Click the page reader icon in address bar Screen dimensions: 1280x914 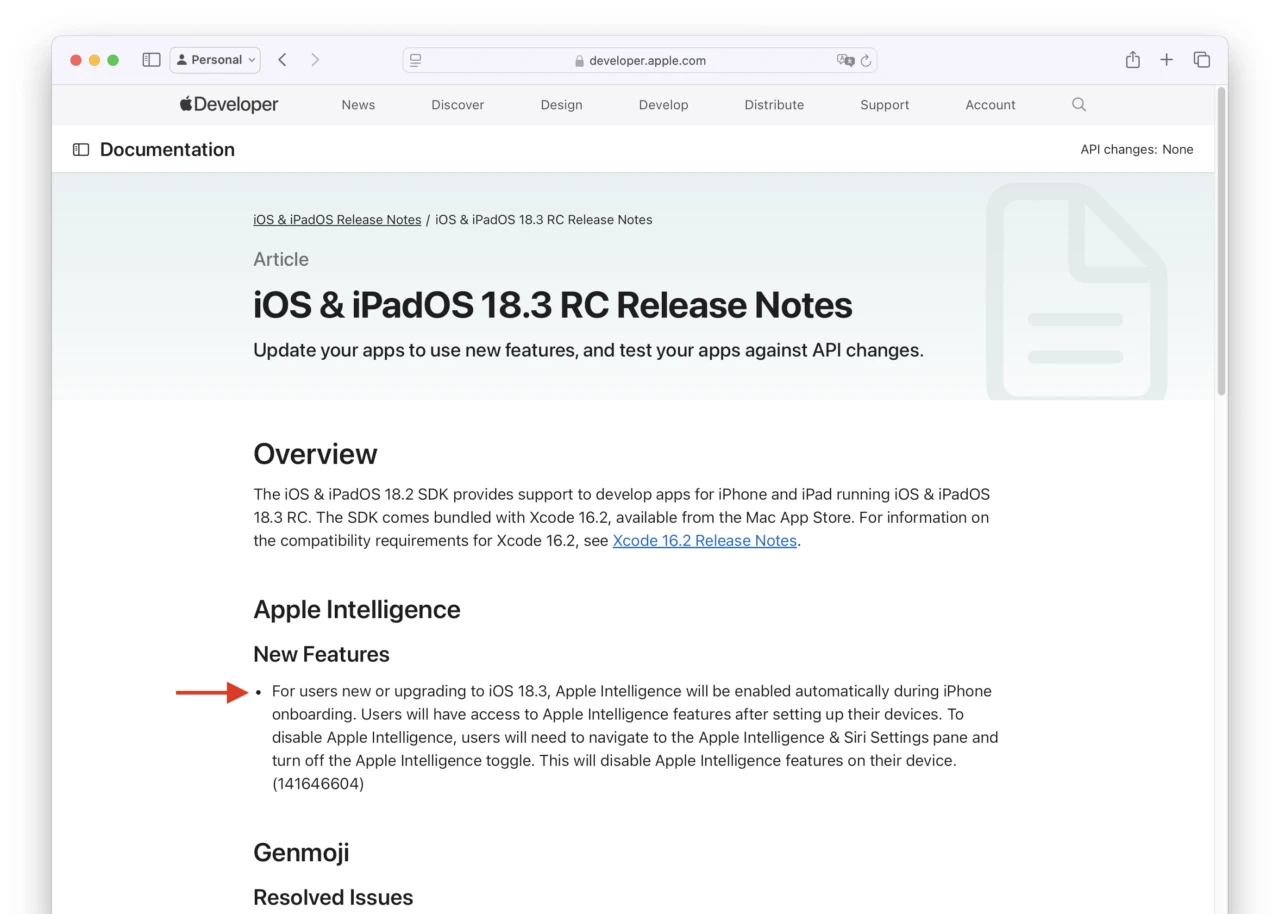[x=416, y=60]
